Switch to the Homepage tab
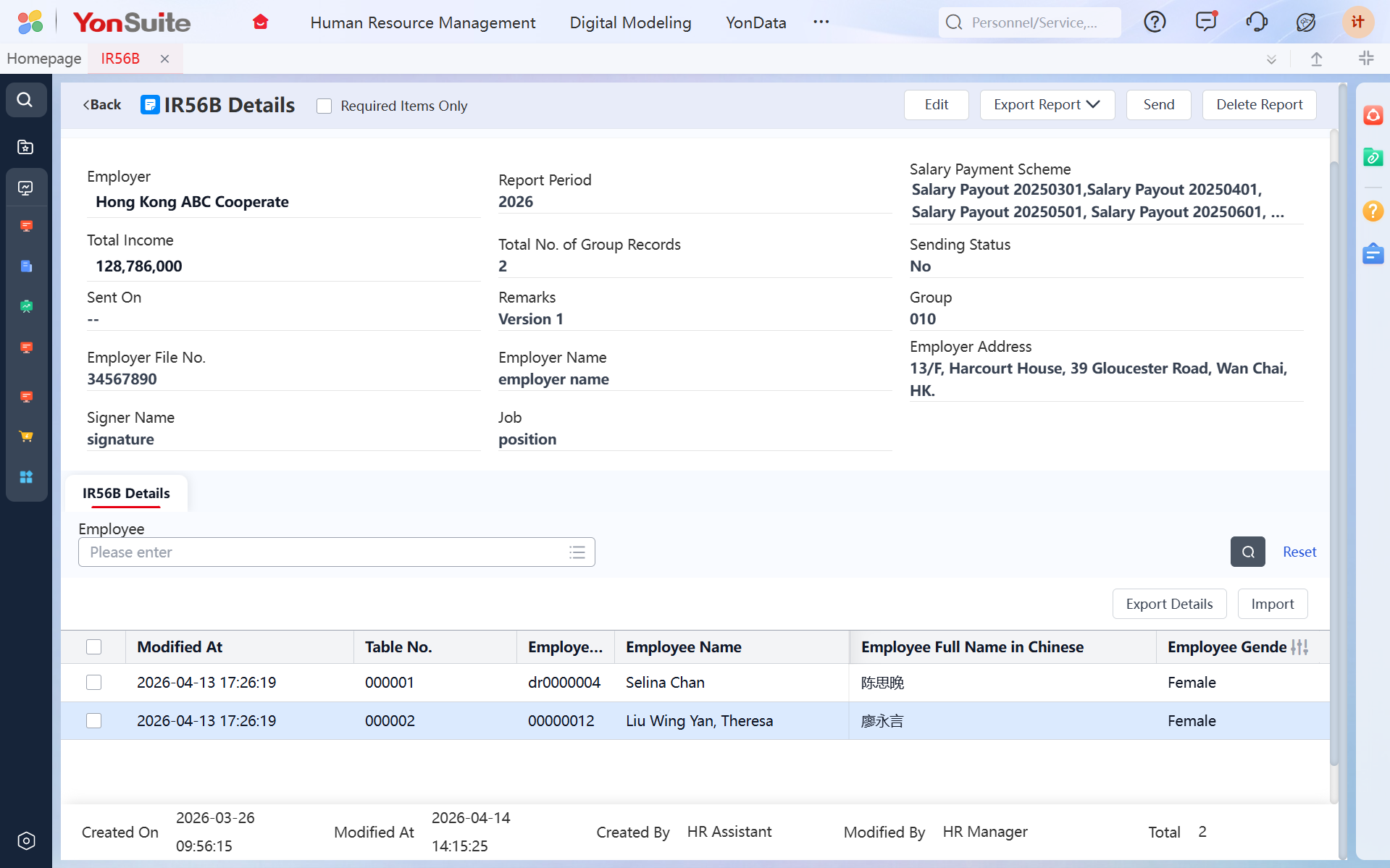This screenshot has width=1390, height=868. tap(44, 59)
